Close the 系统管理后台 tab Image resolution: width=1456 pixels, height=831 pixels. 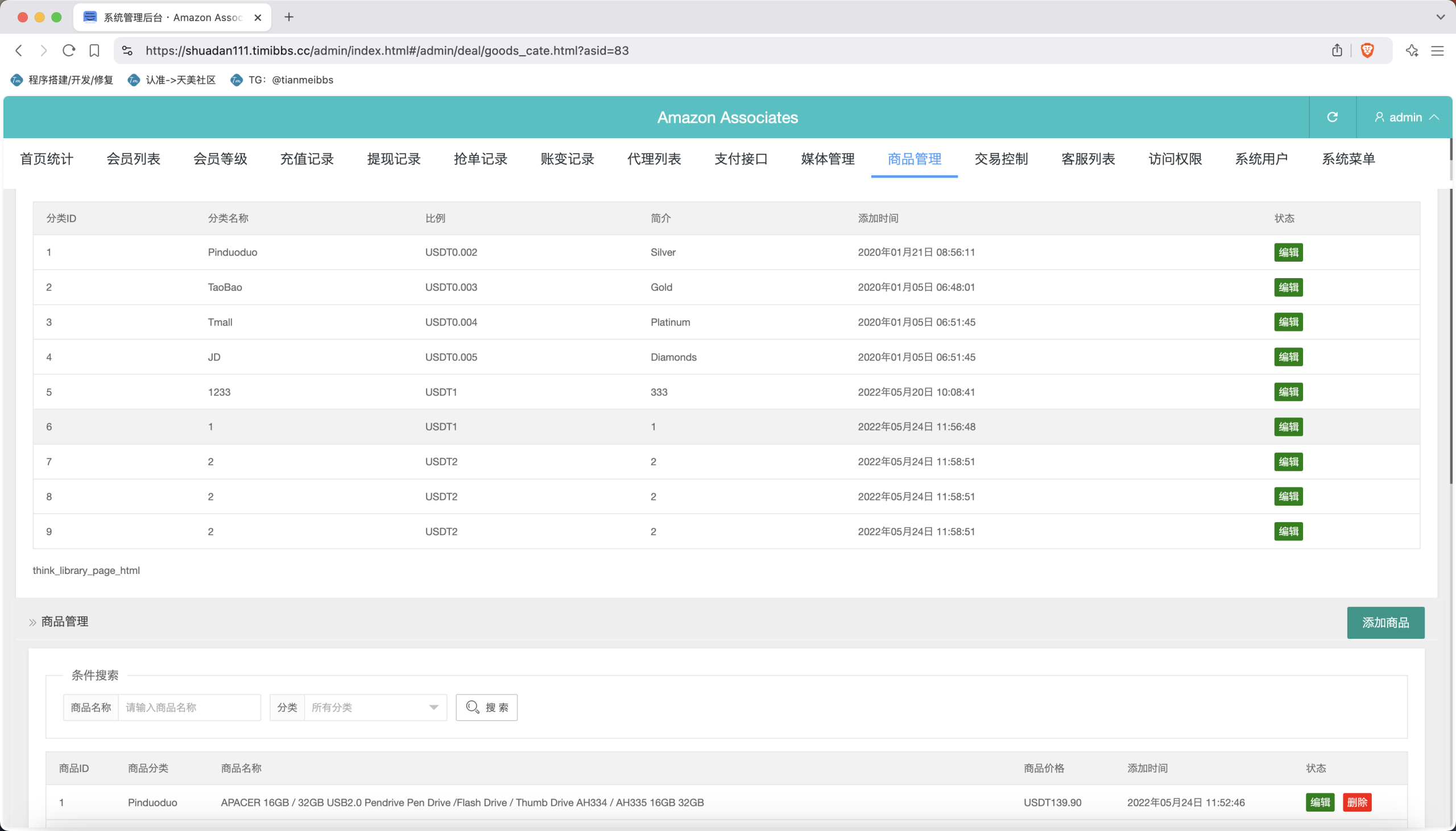pyautogui.click(x=258, y=18)
